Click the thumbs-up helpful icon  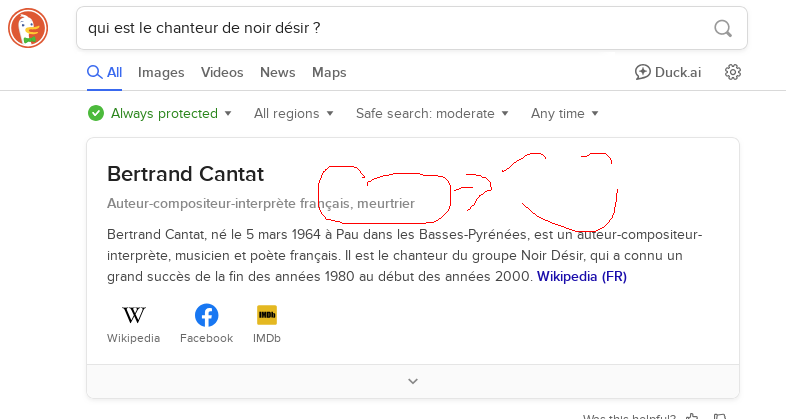(692, 416)
